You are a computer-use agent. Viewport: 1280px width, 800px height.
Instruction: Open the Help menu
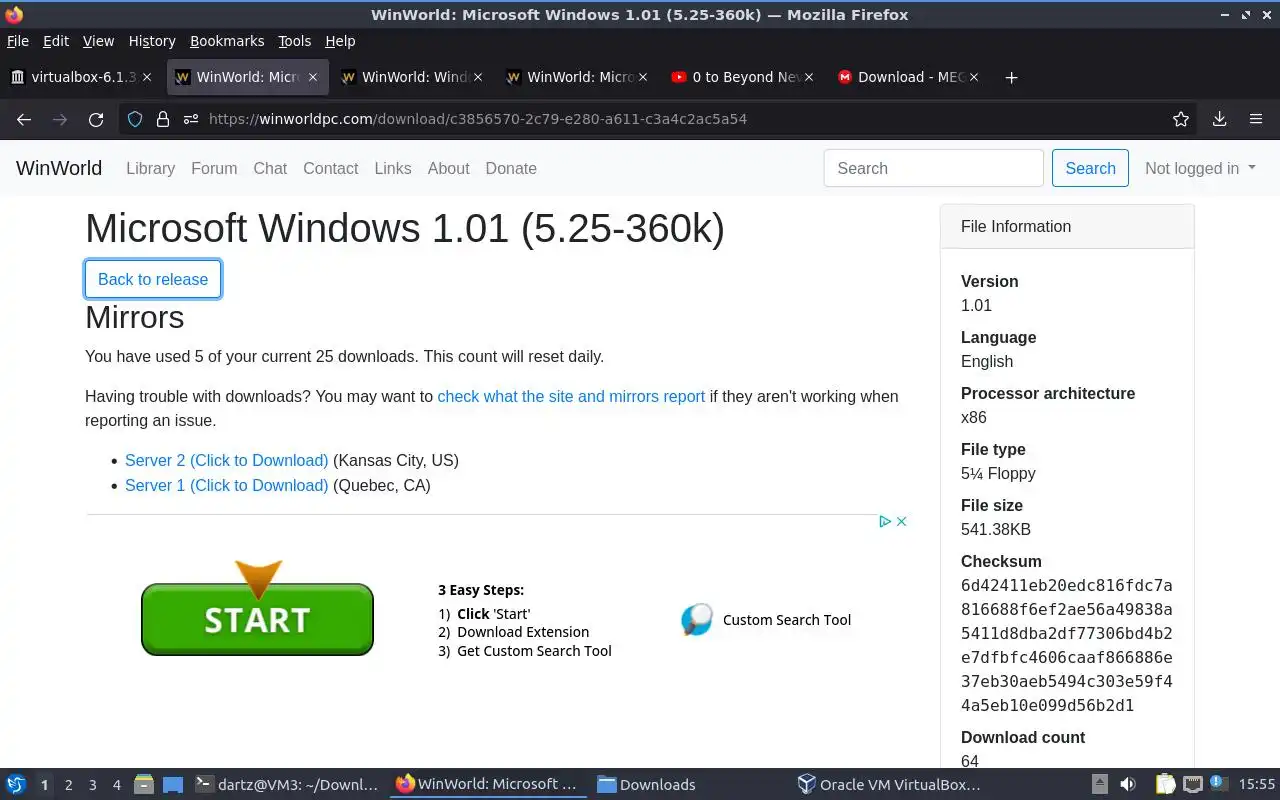point(340,41)
